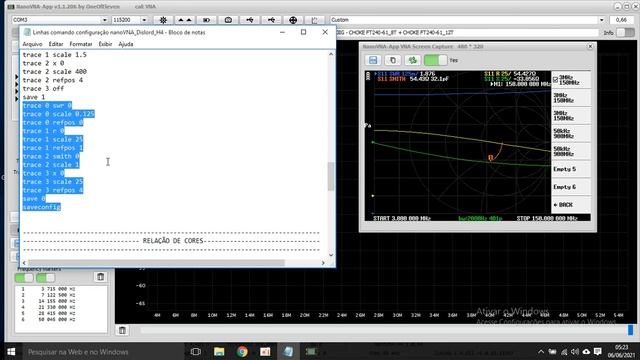Show hidden system tray icons
640x360 pixels.
(541, 351)
